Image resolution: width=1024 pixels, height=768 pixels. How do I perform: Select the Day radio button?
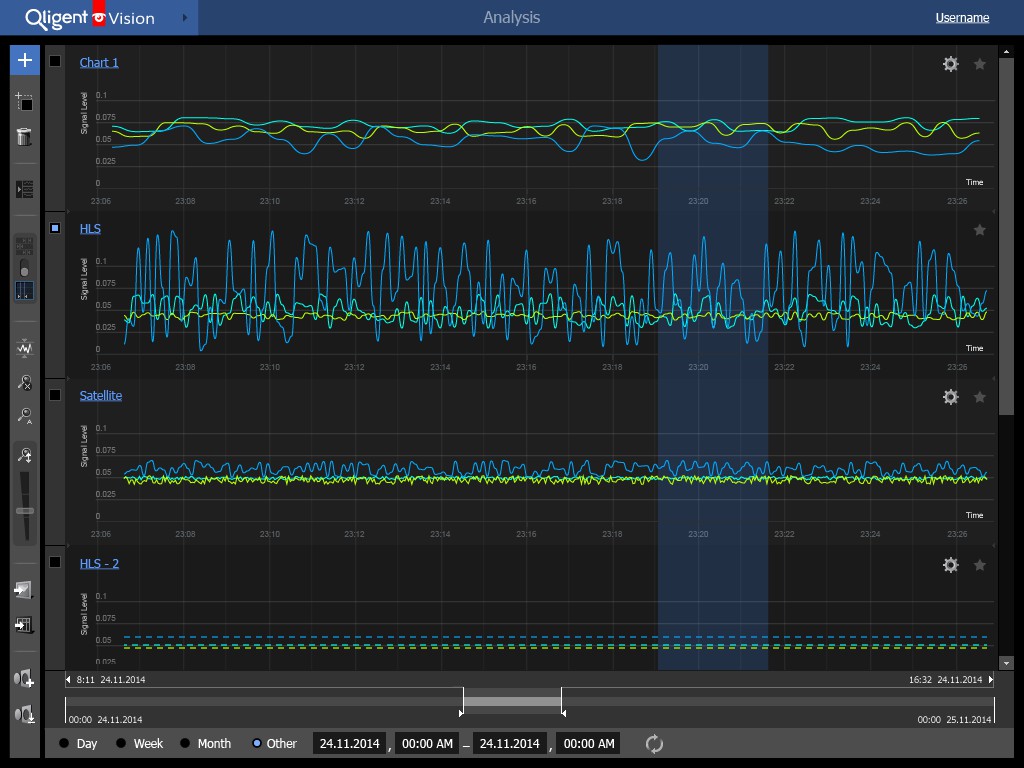65,744
